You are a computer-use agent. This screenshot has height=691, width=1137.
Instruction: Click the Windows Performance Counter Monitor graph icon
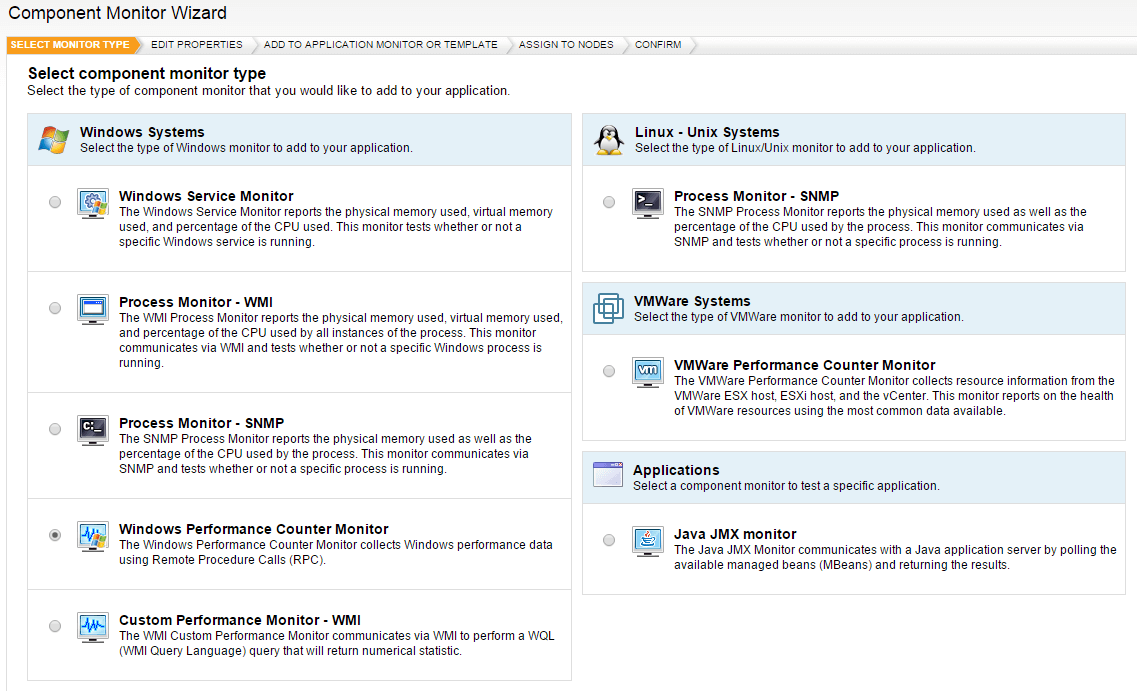tap(93, 536)
